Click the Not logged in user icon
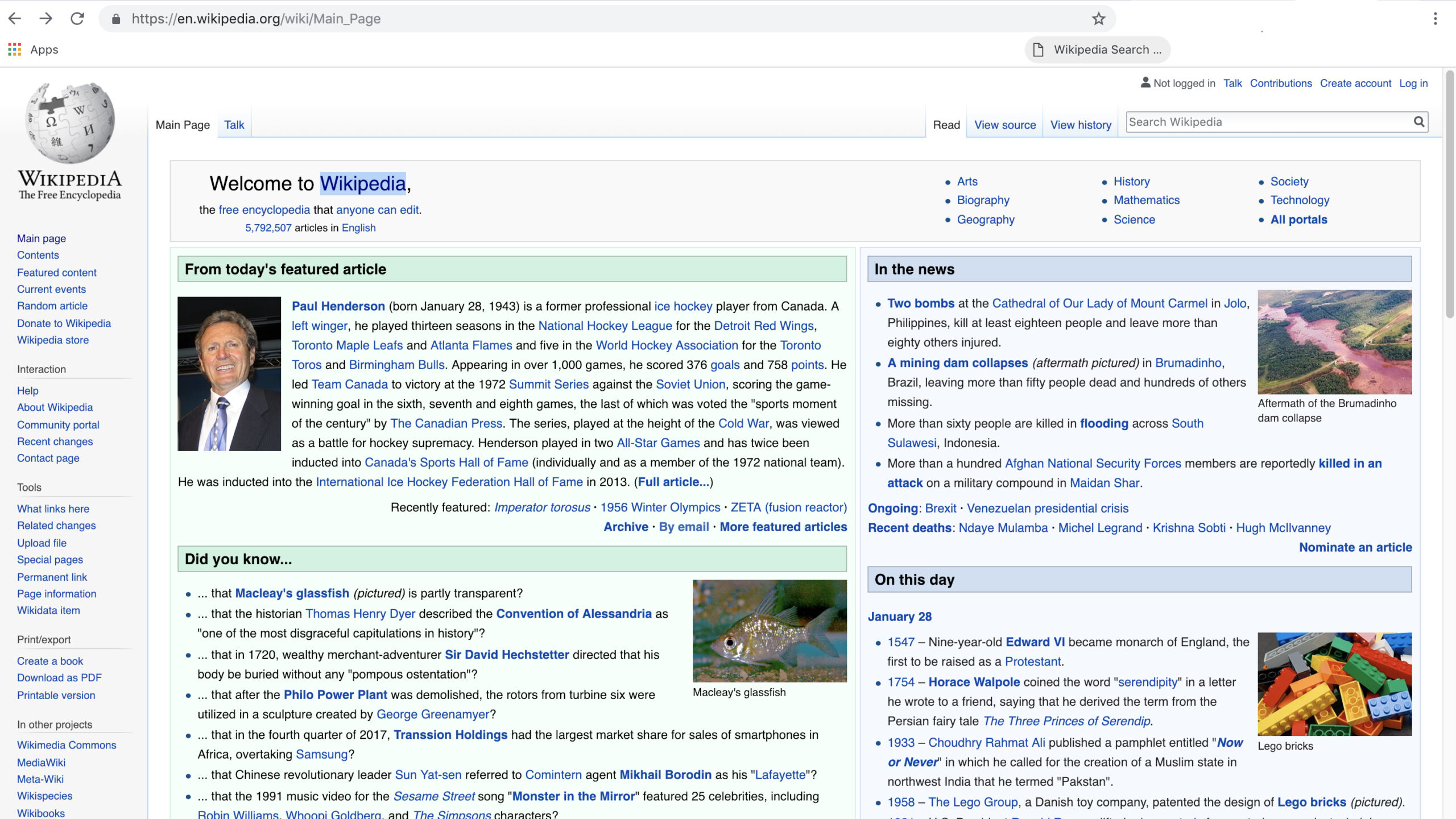This screenshot has height=819, width=1456. point(1145,82)
